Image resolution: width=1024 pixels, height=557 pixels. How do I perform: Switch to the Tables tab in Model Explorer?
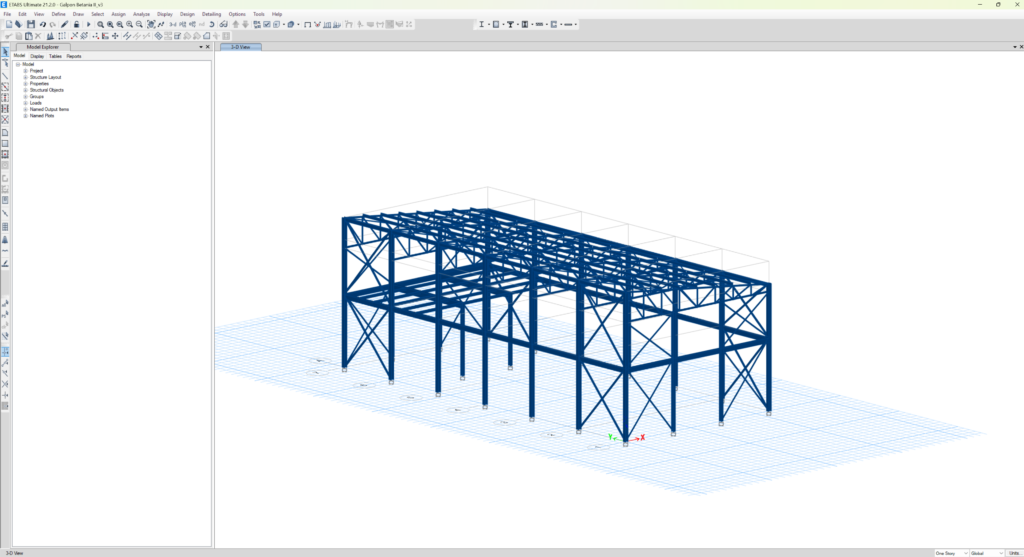55,56
